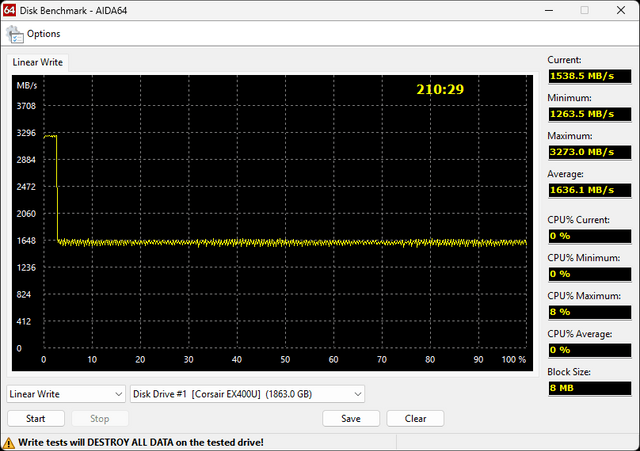This screenshot has width=640, height=451.
Task: Close the Disk Benchmark window
Action: click(x=621, y=10)
